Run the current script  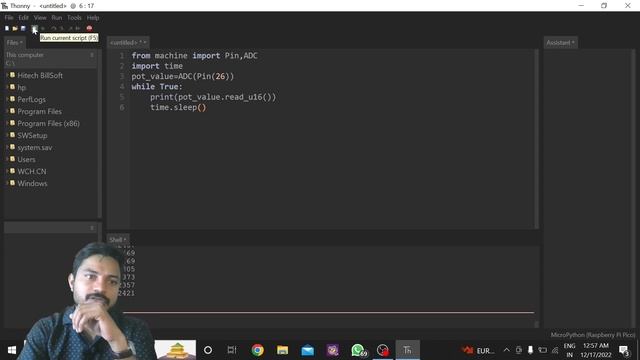pyautogui.click(x=35, y=28)
